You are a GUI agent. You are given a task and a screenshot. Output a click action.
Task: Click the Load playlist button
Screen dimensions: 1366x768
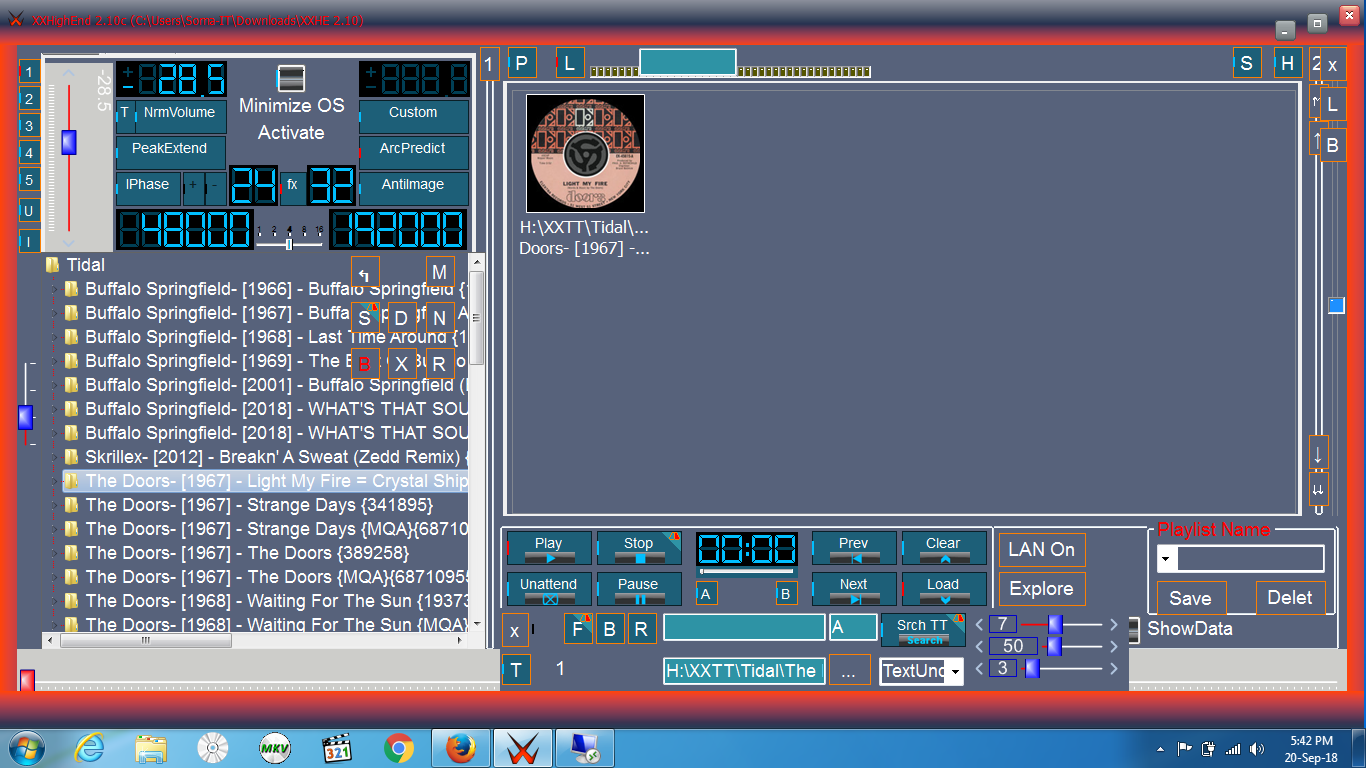point(943,589)
